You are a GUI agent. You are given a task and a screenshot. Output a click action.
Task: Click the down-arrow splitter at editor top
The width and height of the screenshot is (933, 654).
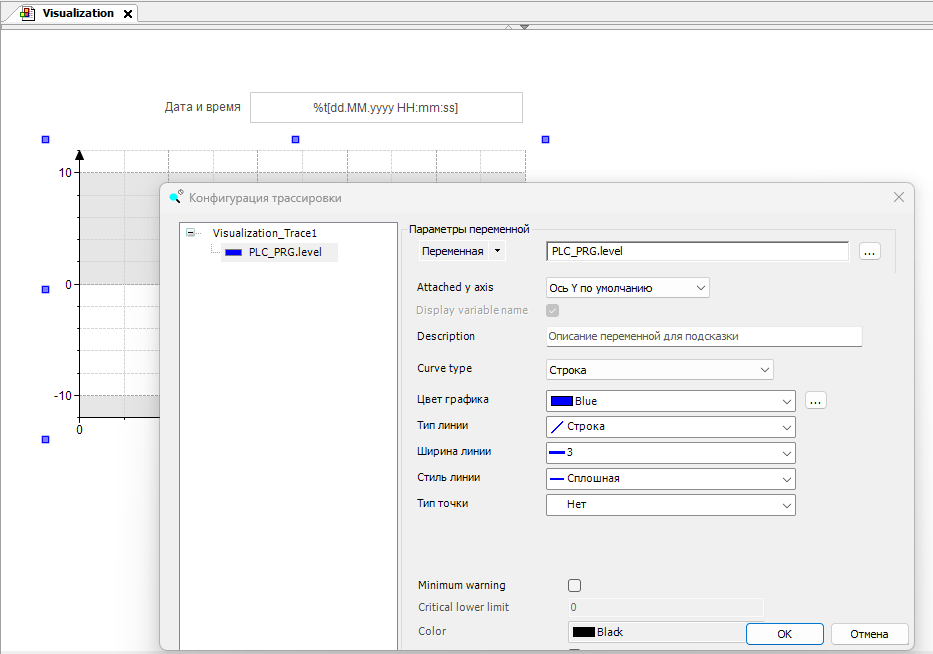click(524, 27)
